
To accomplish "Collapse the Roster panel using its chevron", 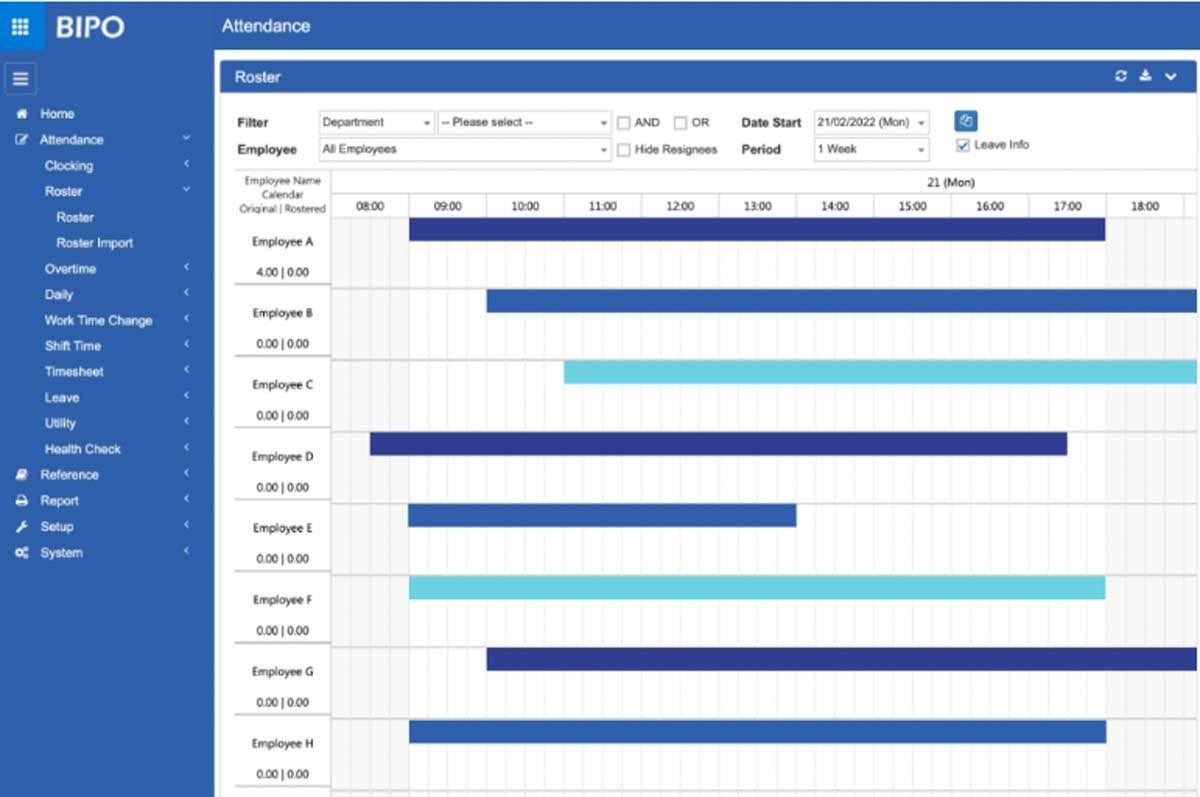I will click(x=1171, y=75).
